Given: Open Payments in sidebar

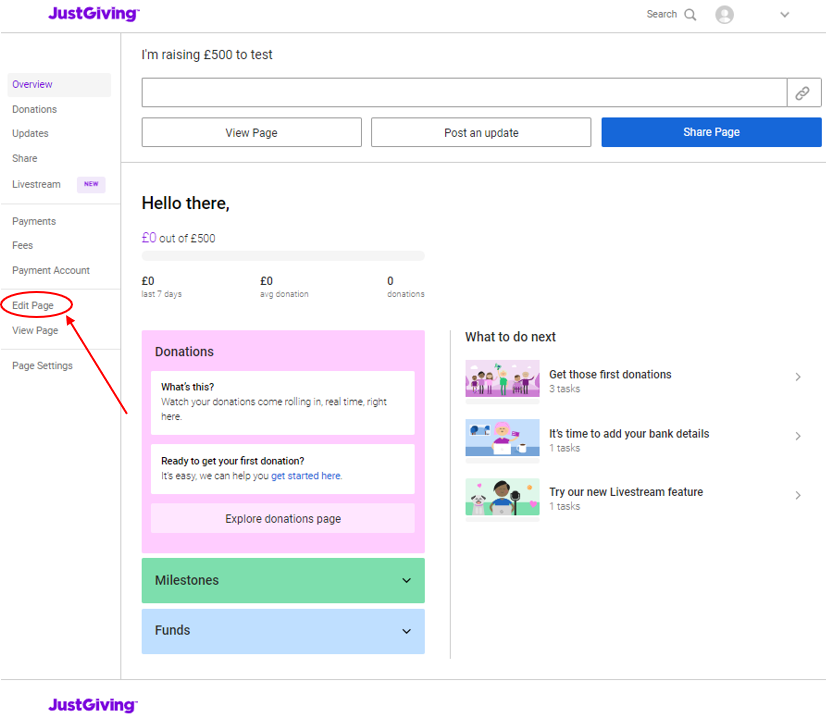Looking at the screenshot, I should (34, 221).
